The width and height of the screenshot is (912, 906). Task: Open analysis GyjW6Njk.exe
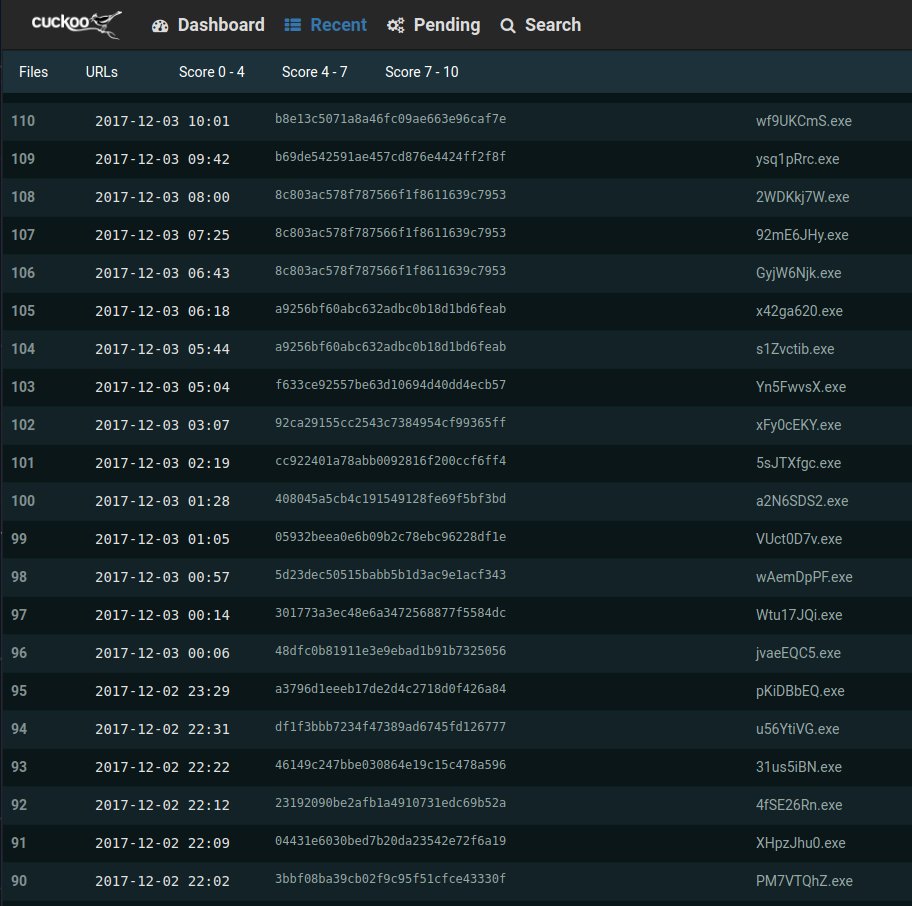pyautogui.click(x=799, y=273)
